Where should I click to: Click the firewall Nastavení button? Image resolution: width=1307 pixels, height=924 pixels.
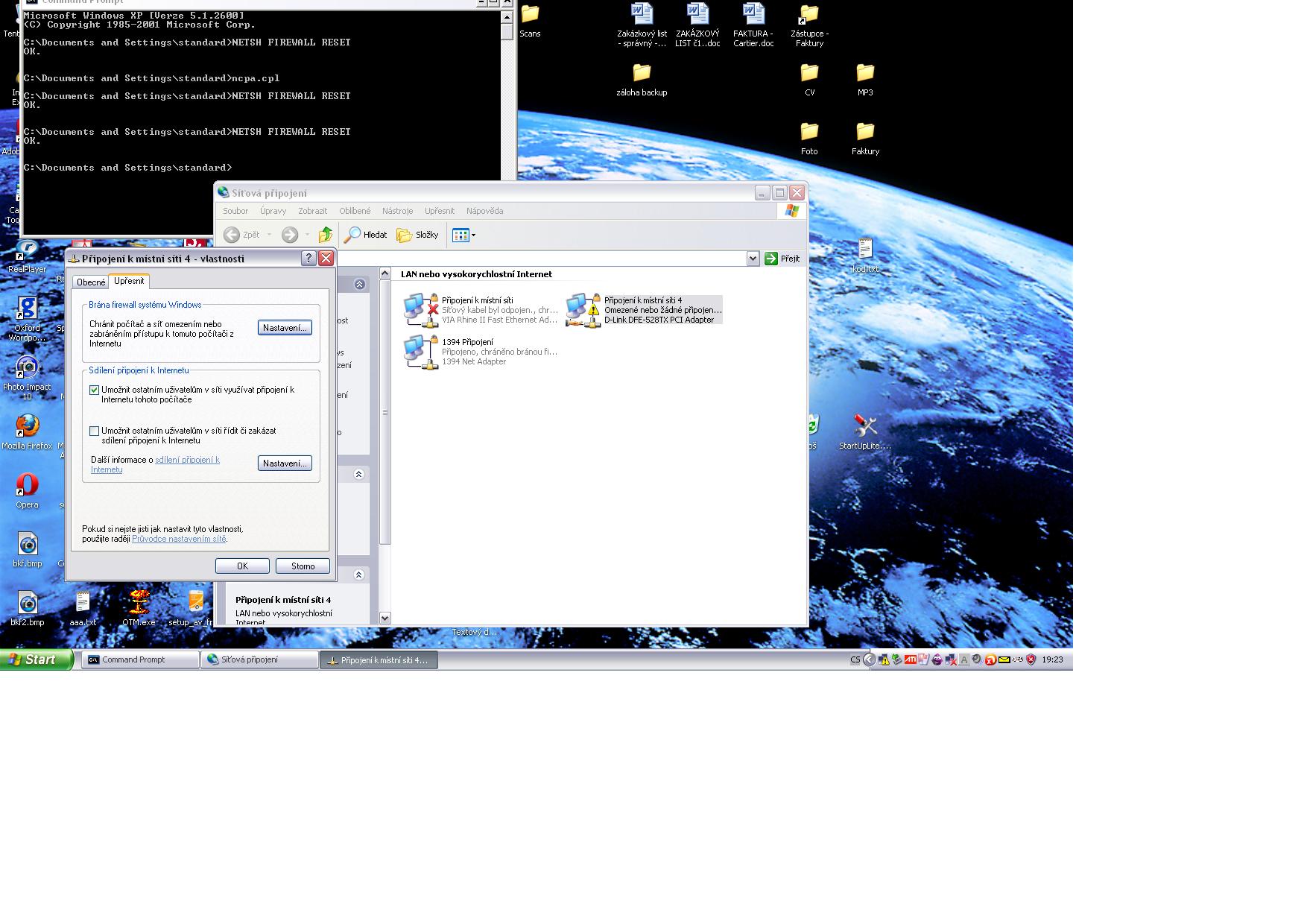pyautogui.click(x=285, y=328)
